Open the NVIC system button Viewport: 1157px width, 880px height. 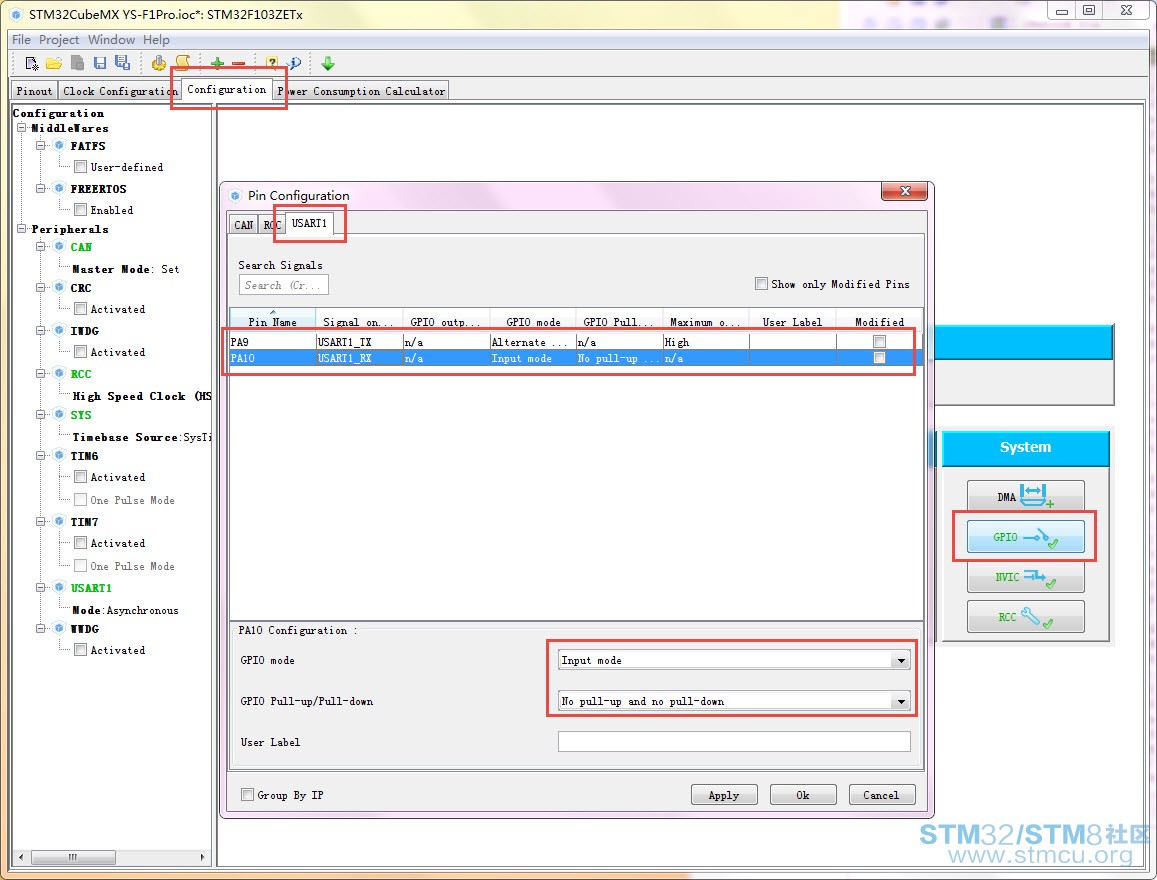pos(1026,577)
